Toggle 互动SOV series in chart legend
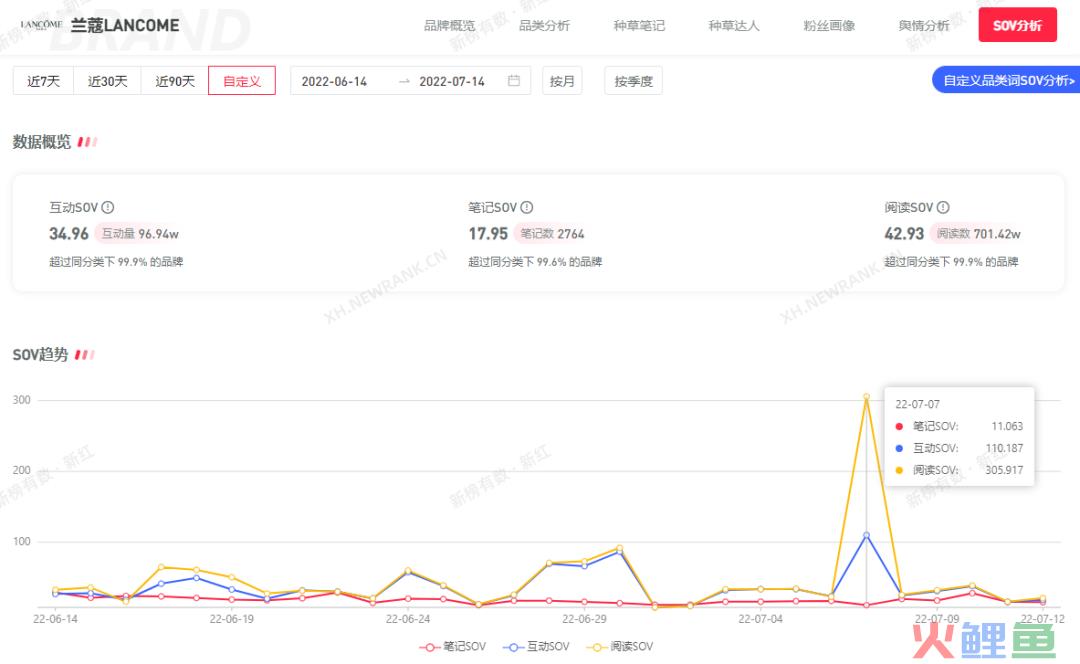 pos(536,647)
